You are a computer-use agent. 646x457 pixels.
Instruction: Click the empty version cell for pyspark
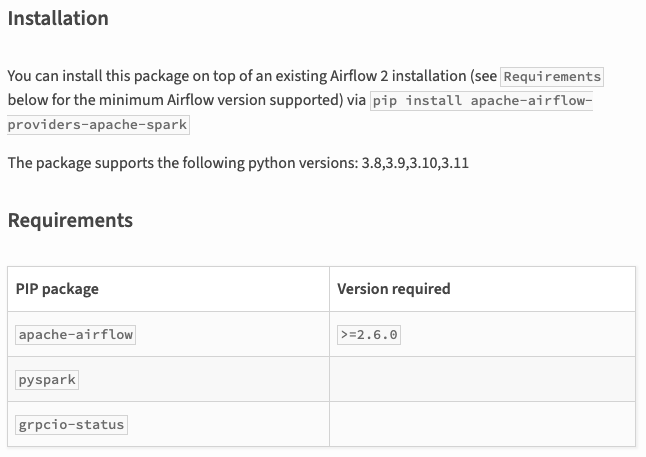click(482, 379)
